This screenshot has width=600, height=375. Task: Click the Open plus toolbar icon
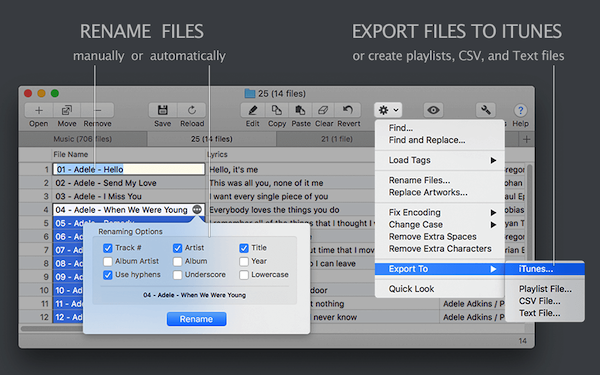coord(39,111)
